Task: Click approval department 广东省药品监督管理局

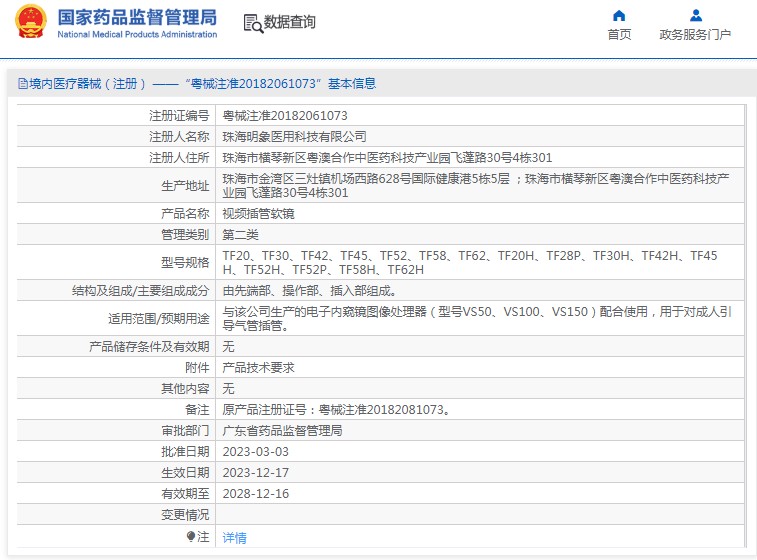Action: coord(282,430)
